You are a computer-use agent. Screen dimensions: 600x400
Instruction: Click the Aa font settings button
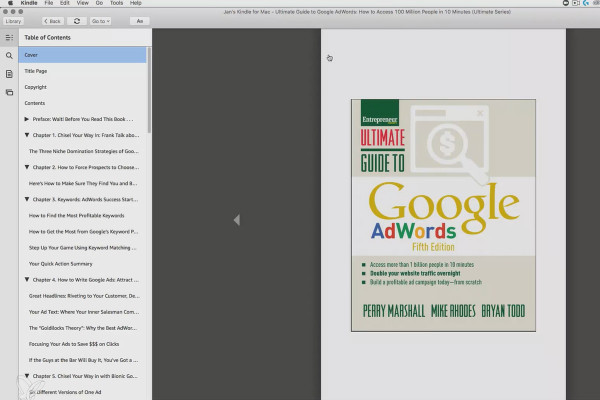(x=140, y=21)
